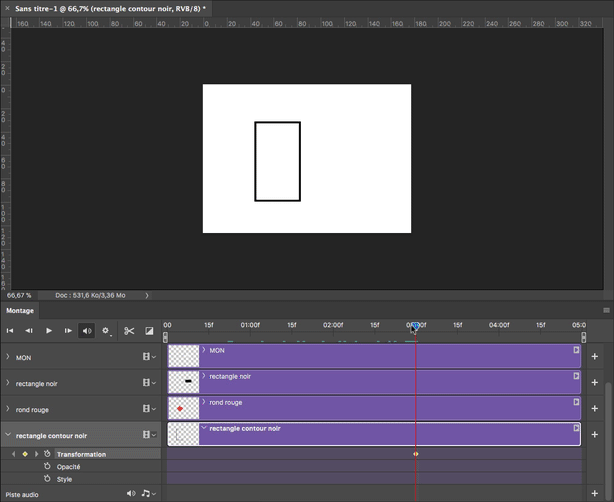Add media to MON track
Viewport: 614px width, 502px height.
coord(594,356)
